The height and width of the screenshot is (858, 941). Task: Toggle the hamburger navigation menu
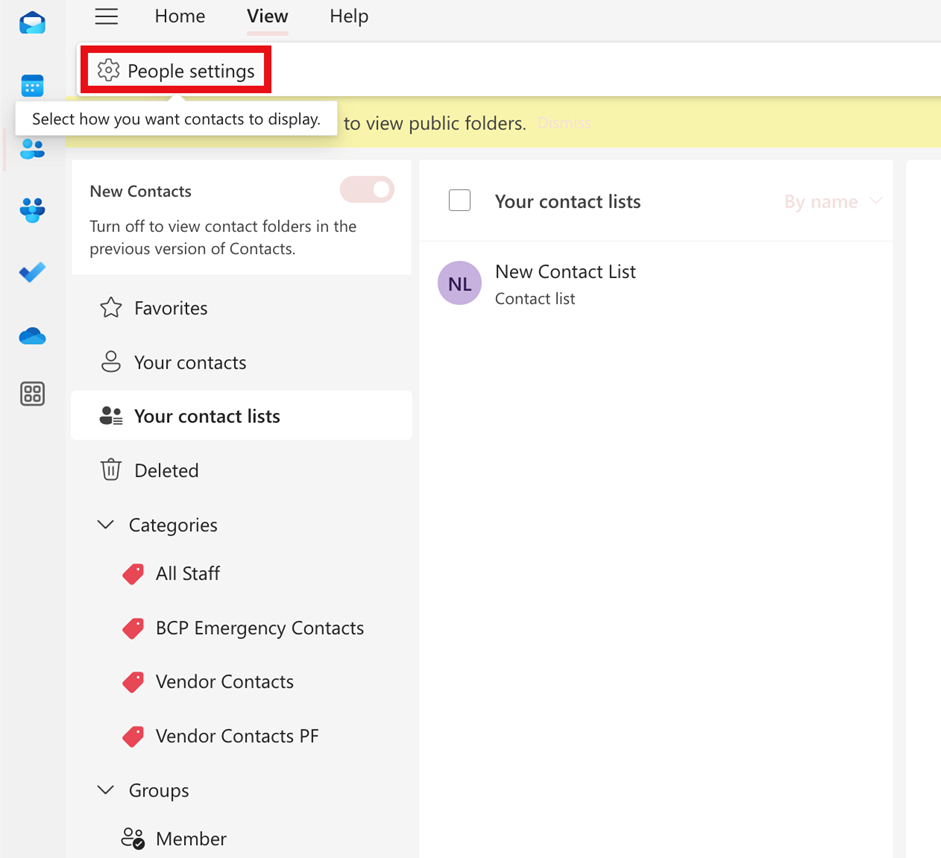click(x=106, y=16)
